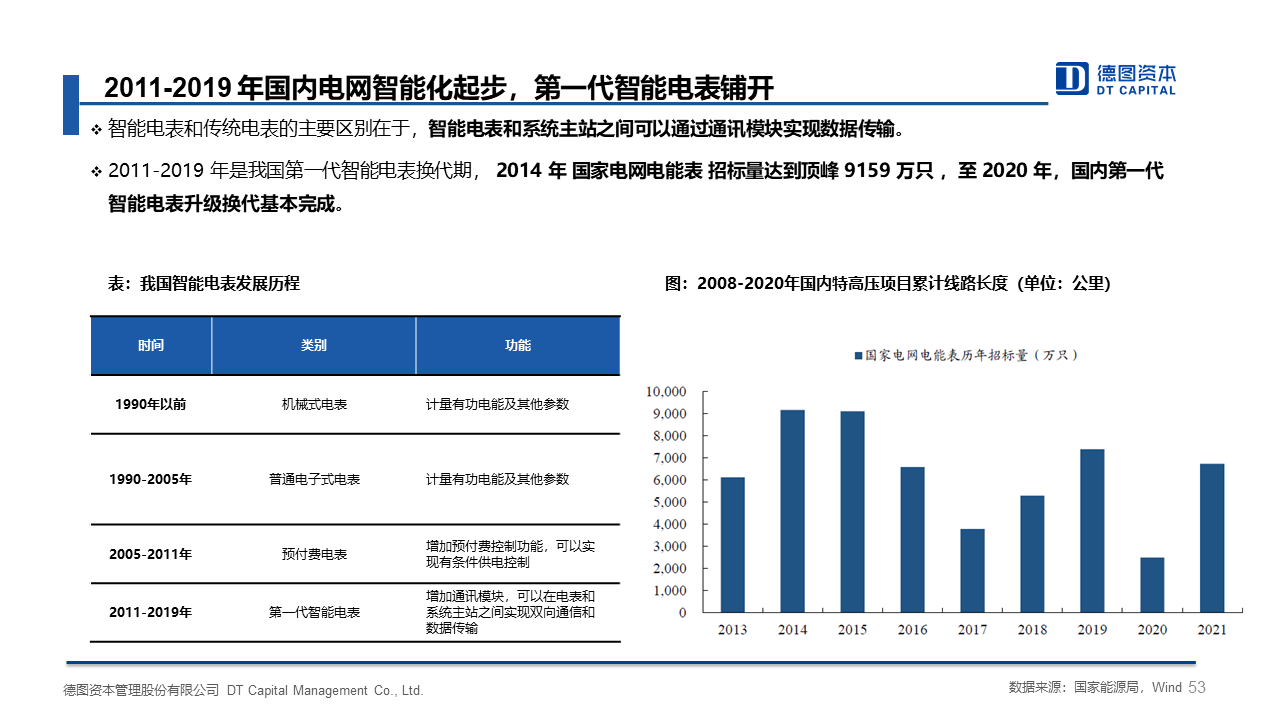
Task: Click the 功能 table header
Action: pos(518,345)
